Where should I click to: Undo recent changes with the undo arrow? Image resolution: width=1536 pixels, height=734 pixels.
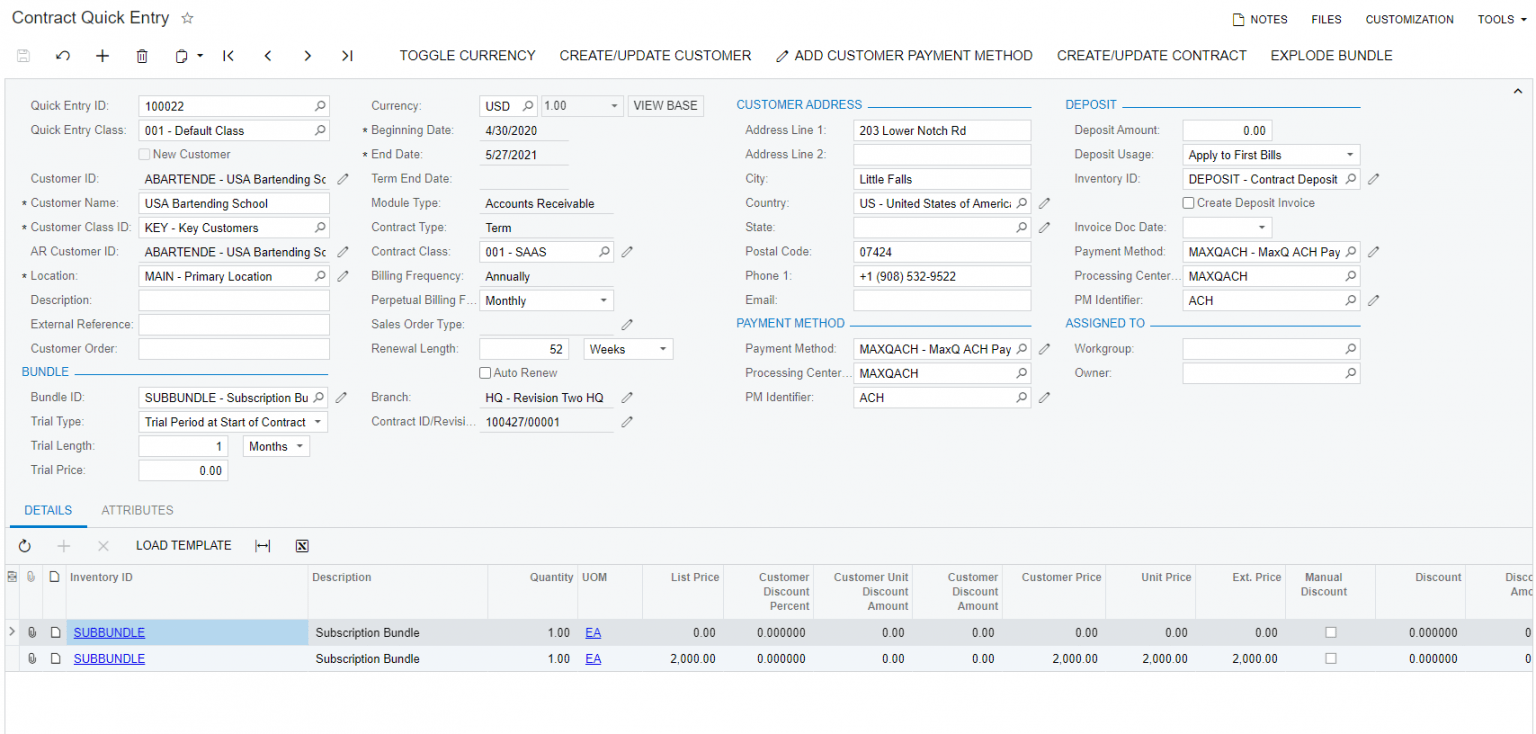tap(62, 55)
